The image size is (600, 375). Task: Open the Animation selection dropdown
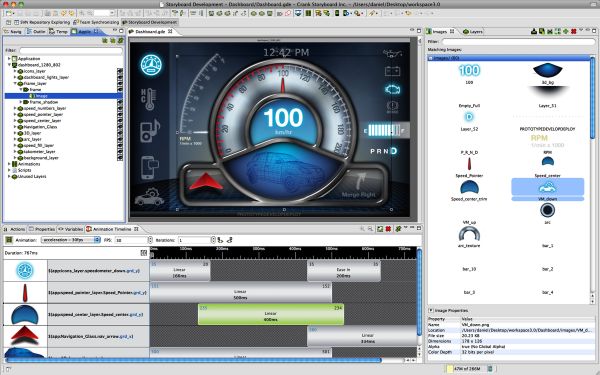click(x=71, y=240)
